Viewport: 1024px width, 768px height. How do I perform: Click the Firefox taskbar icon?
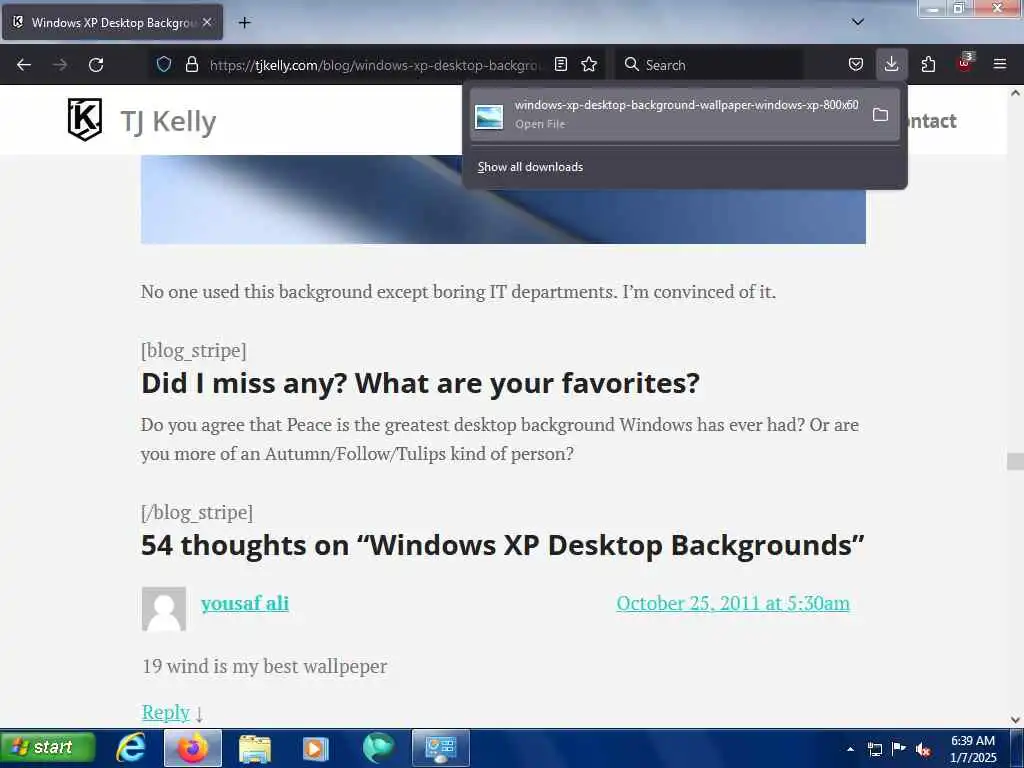pos(193,748)
